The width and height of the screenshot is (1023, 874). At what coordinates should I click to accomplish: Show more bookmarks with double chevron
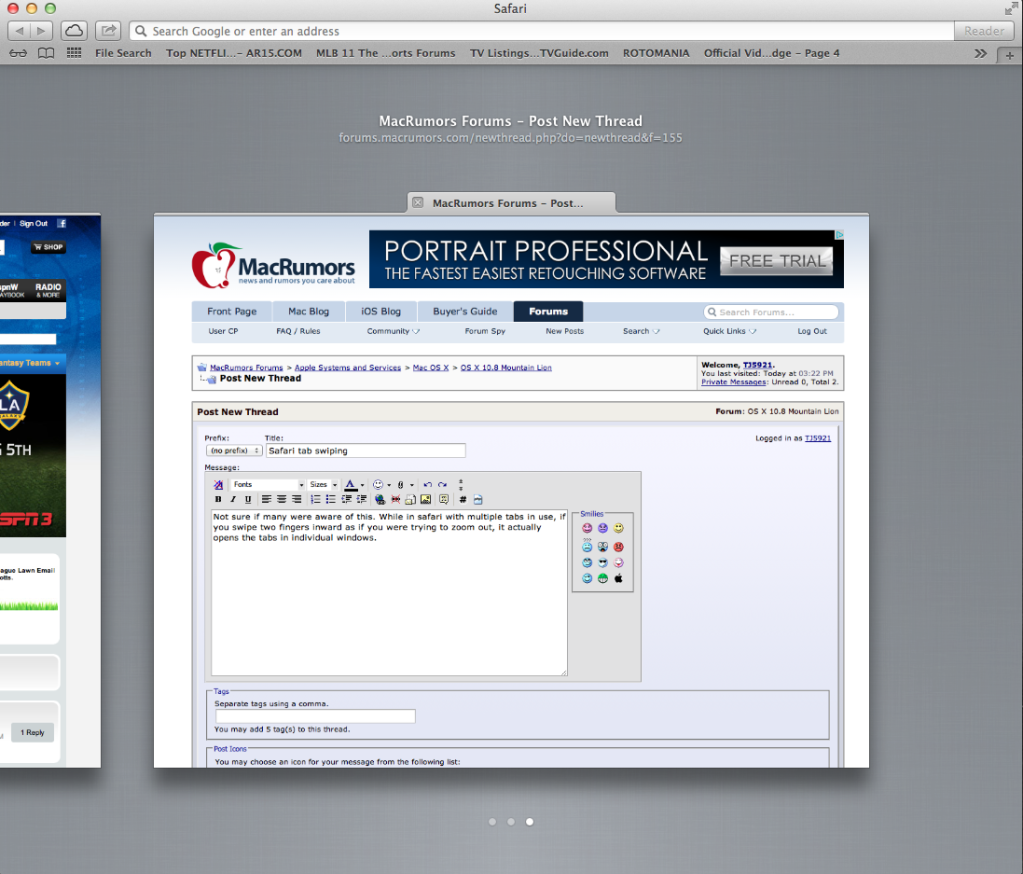click(x=980, y=53)
